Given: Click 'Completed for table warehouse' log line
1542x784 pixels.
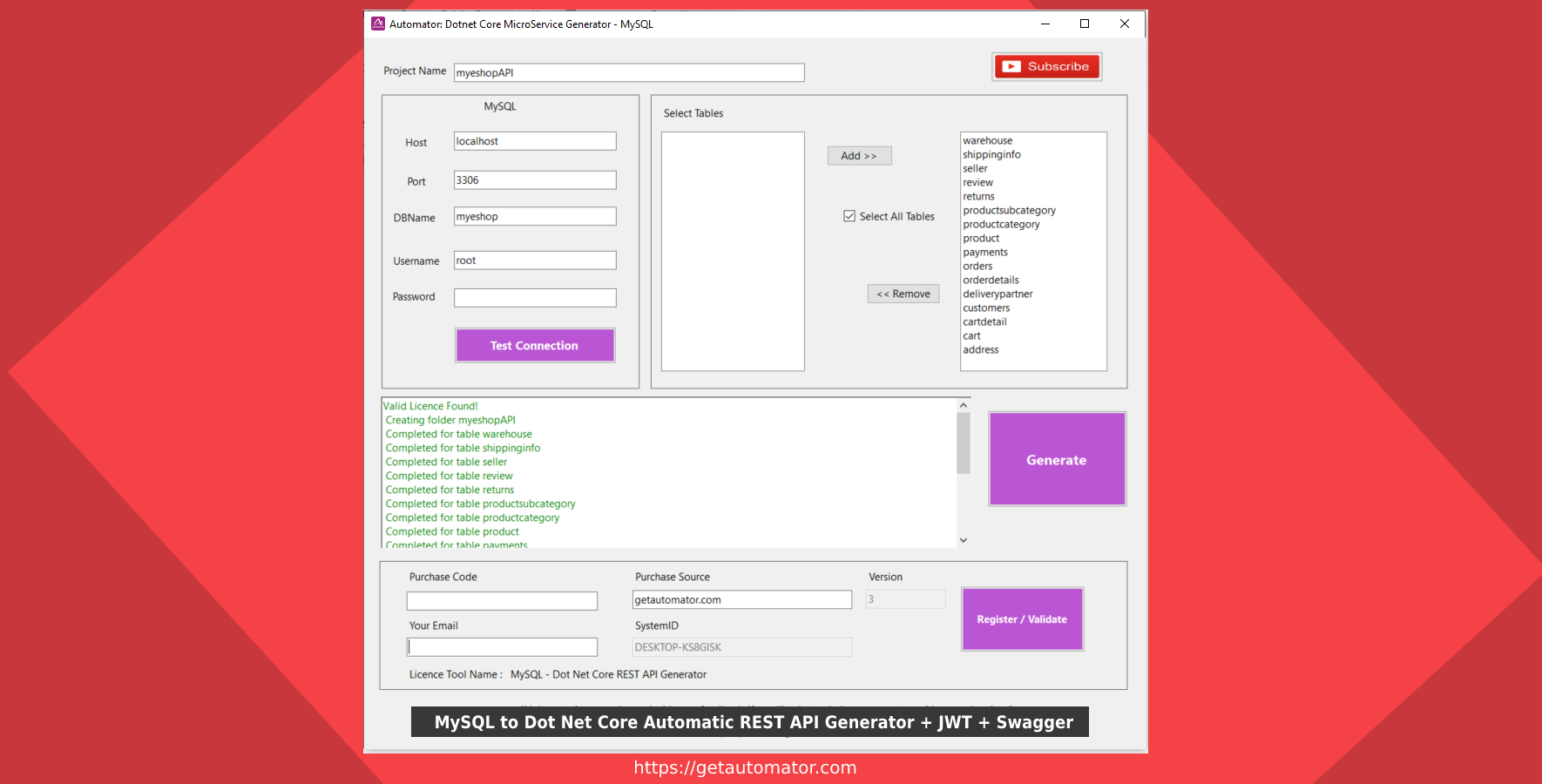Looking at the screenshot, I should tap(458, 434).
